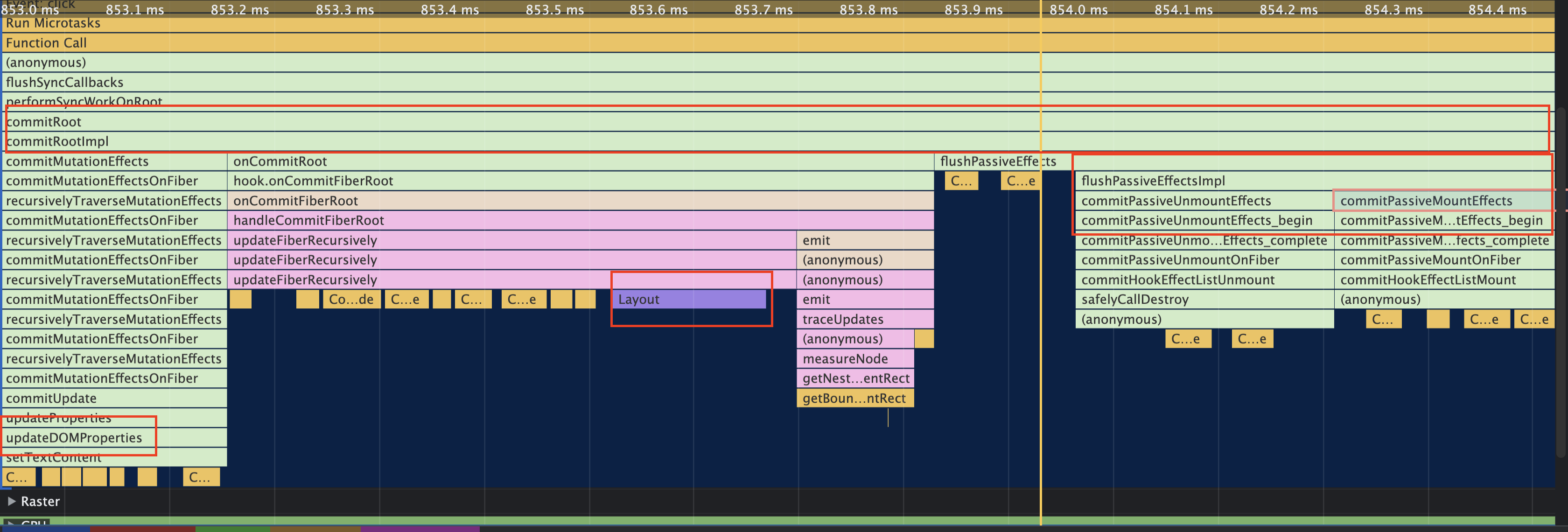Select the handleCommitFiberRoot entry
This screenshot has width=1568, height=532.
[308, 220]
